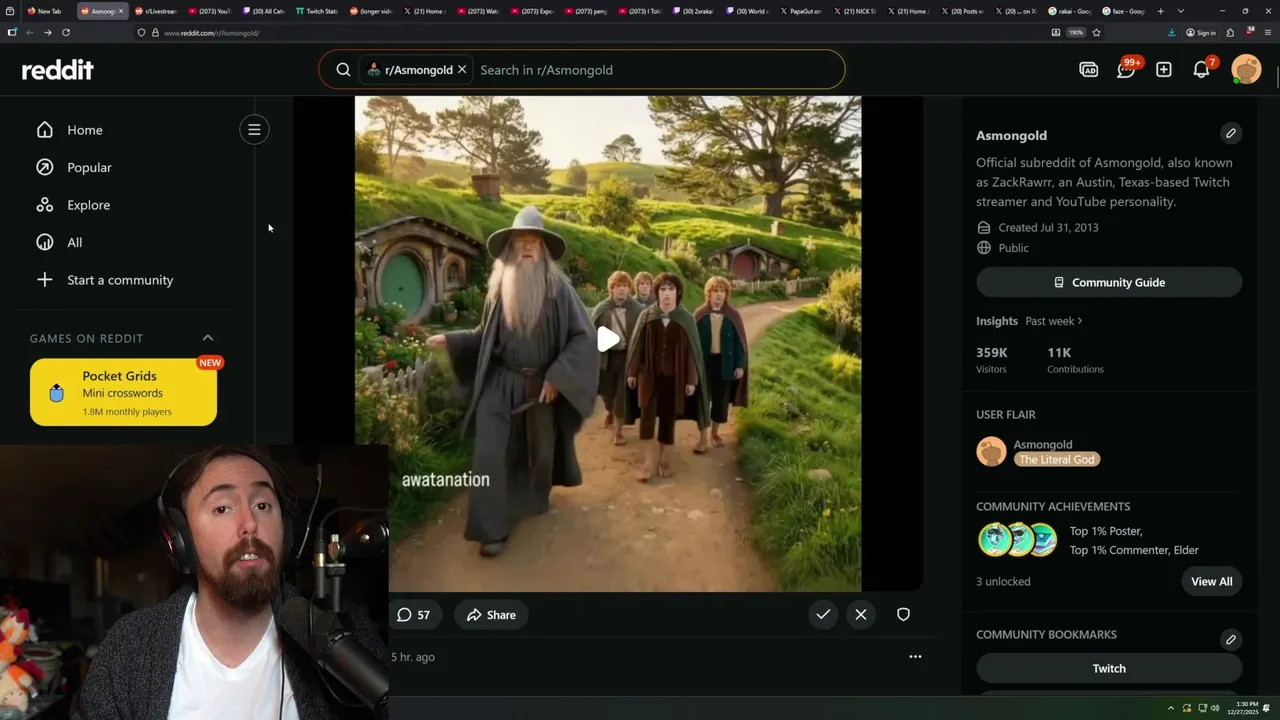Click the 5 hr. ago timestamp
The image size is (1280, 720).
(x=413, y=657)
